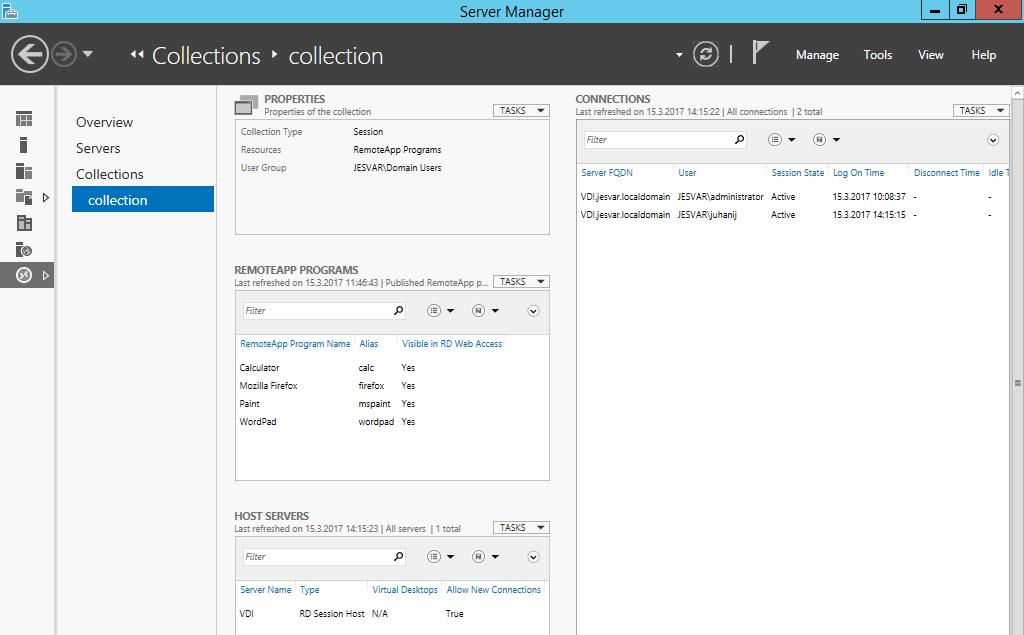
Task: Select the Mozilla Firefox RemoteApp row
Action: pyautogui.click(x=392, y=385)
